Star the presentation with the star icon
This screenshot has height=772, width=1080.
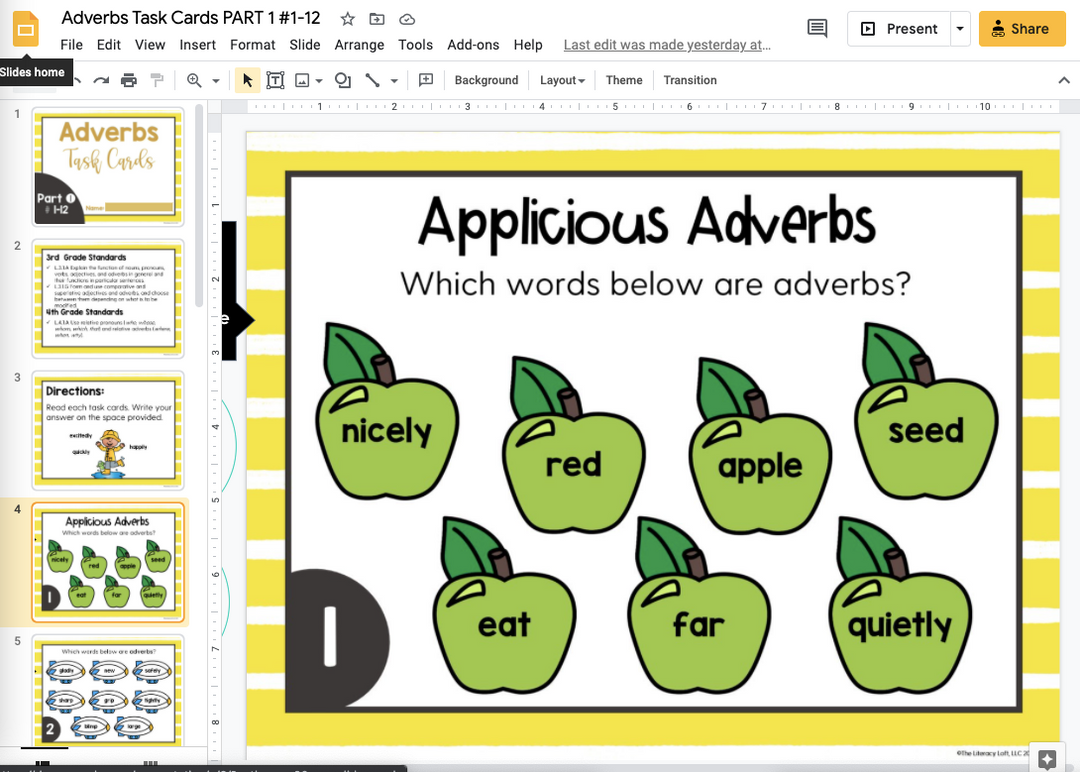[347, 19]
